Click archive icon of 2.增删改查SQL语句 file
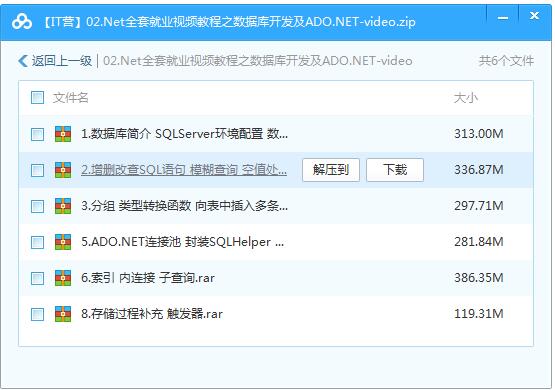This screenshot has height=390, width=555. click(x=63, y=170)
